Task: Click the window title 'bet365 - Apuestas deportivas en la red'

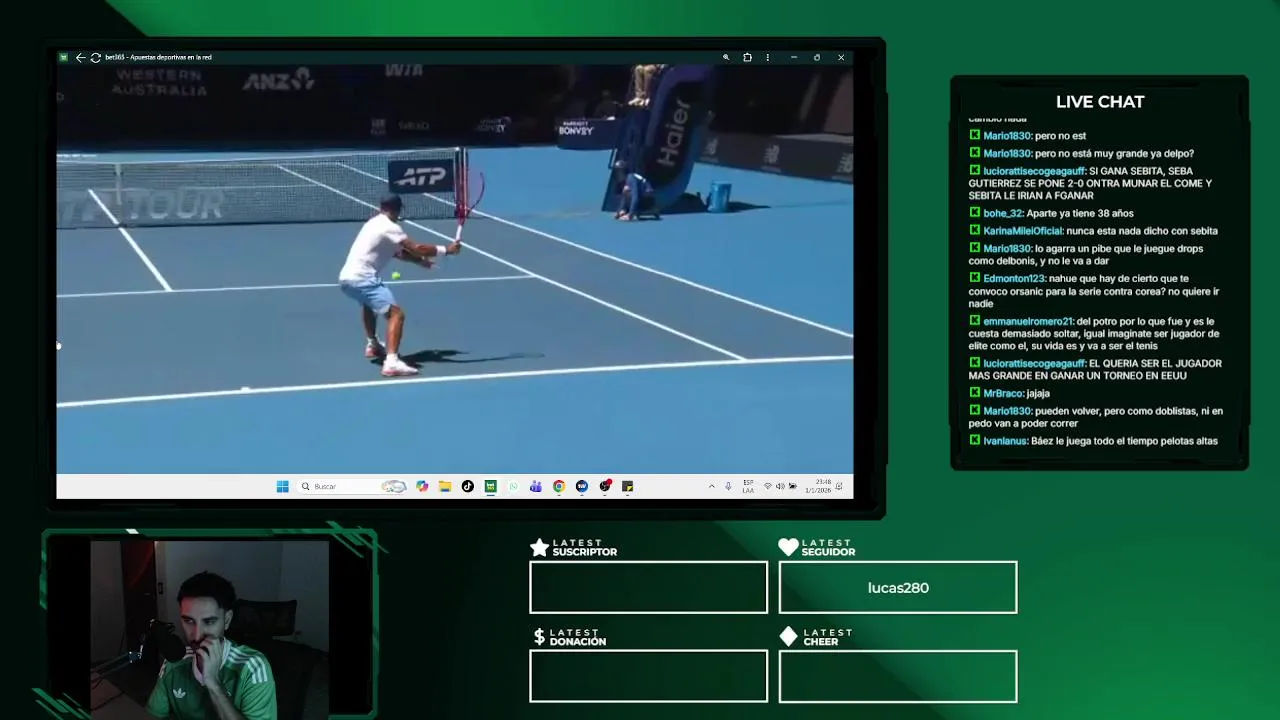Action: click(158, 58)
